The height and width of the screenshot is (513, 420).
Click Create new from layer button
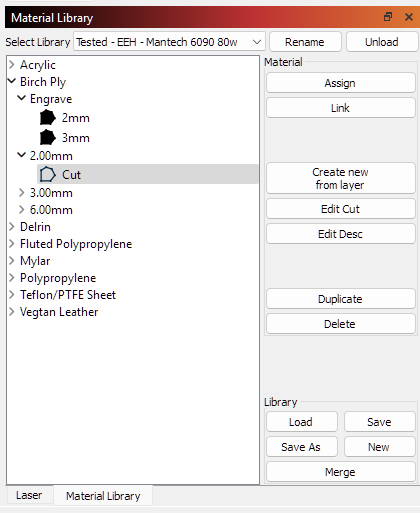pos(340,178)
